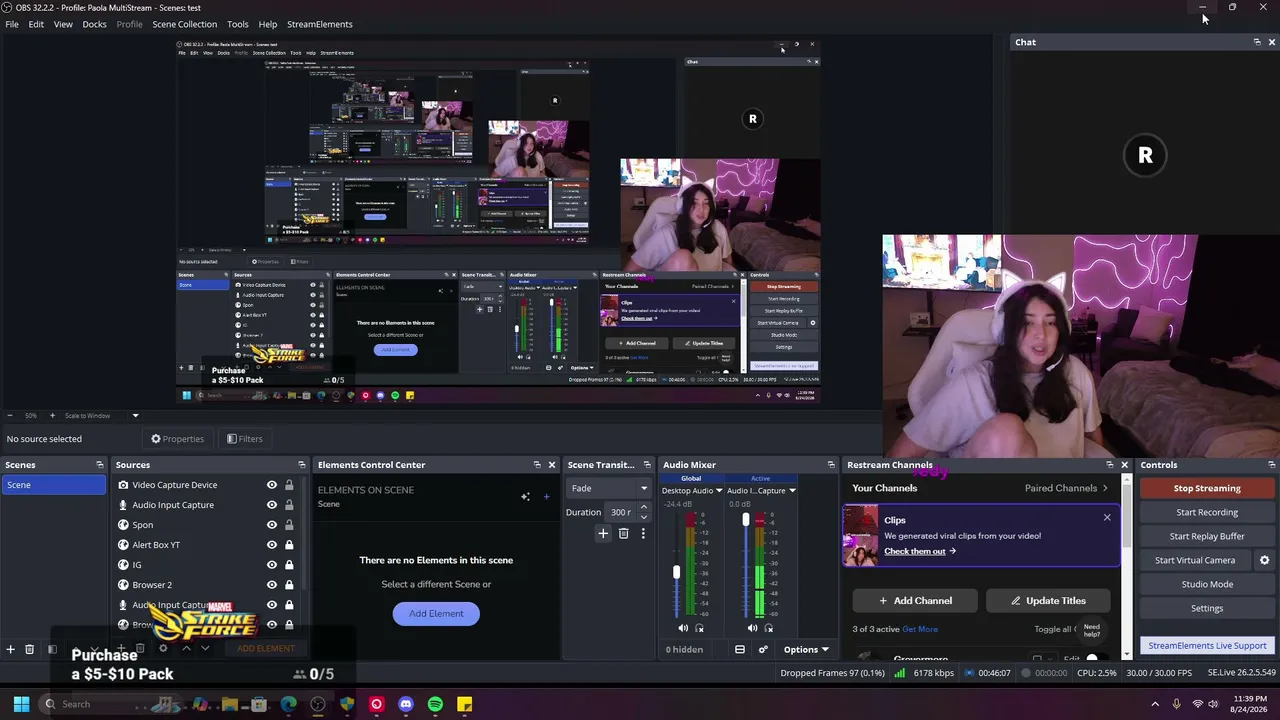Viewport: 1280px width, 720px height.
Task: Click plus icon in Elements on Scene header
Action: click(546, 496)
